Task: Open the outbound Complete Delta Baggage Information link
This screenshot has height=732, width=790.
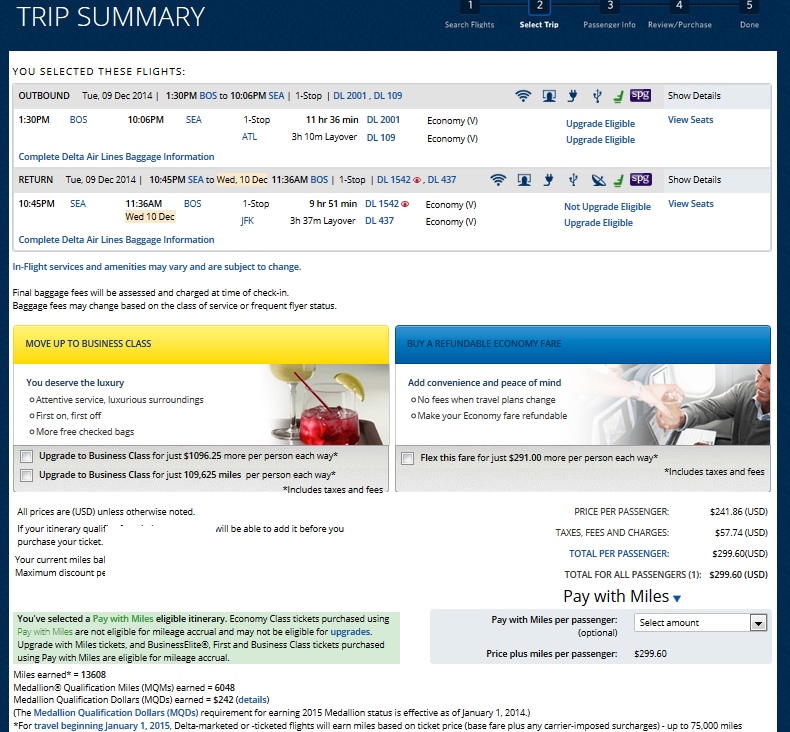Action: coord(116,157)
